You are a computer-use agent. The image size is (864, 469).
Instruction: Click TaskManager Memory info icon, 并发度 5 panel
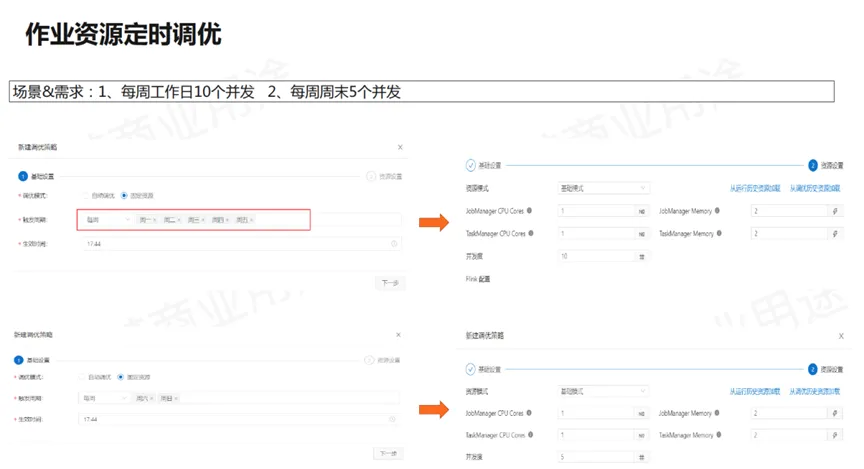point(719,435)
